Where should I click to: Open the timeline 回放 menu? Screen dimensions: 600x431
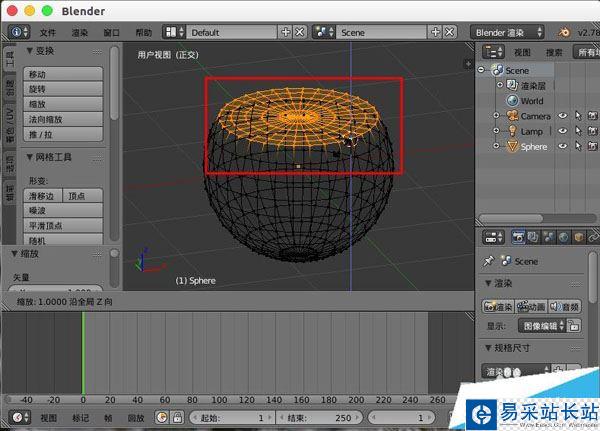point(136,418)
